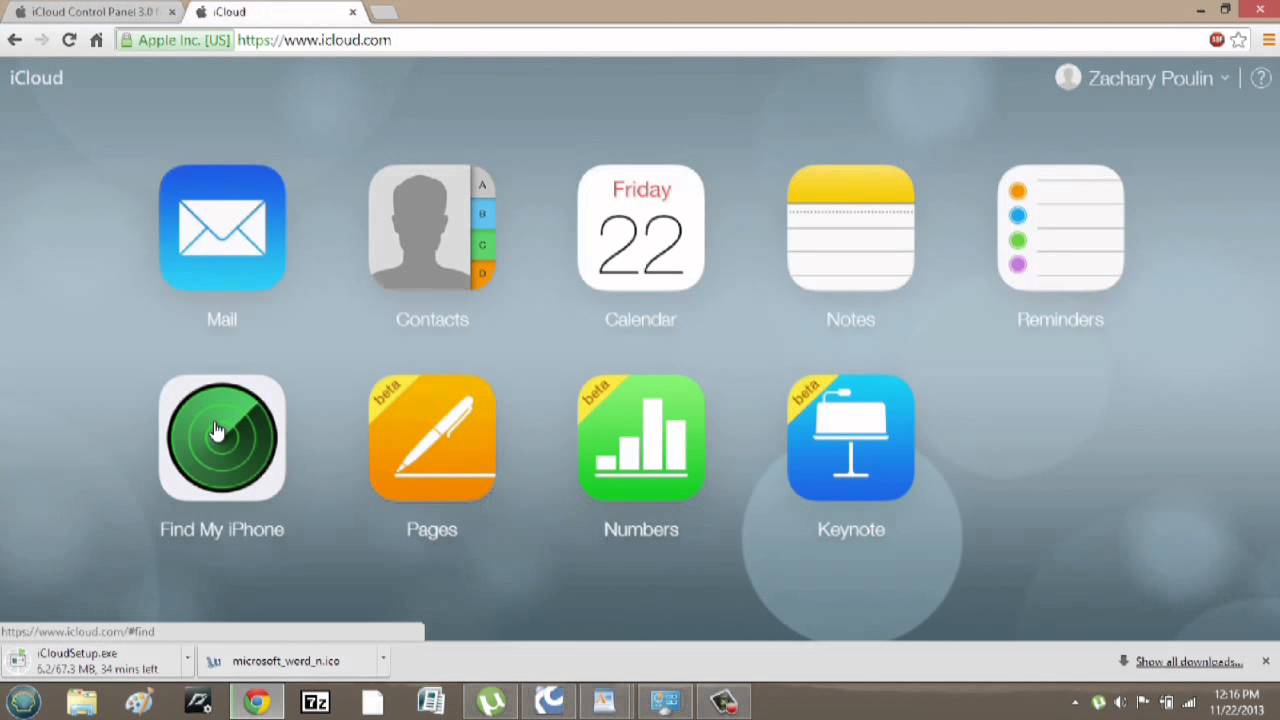Click Show all downloads link
This screenshot has width=1280, height=720.
pyautogui.click(x=1189, y=661)
